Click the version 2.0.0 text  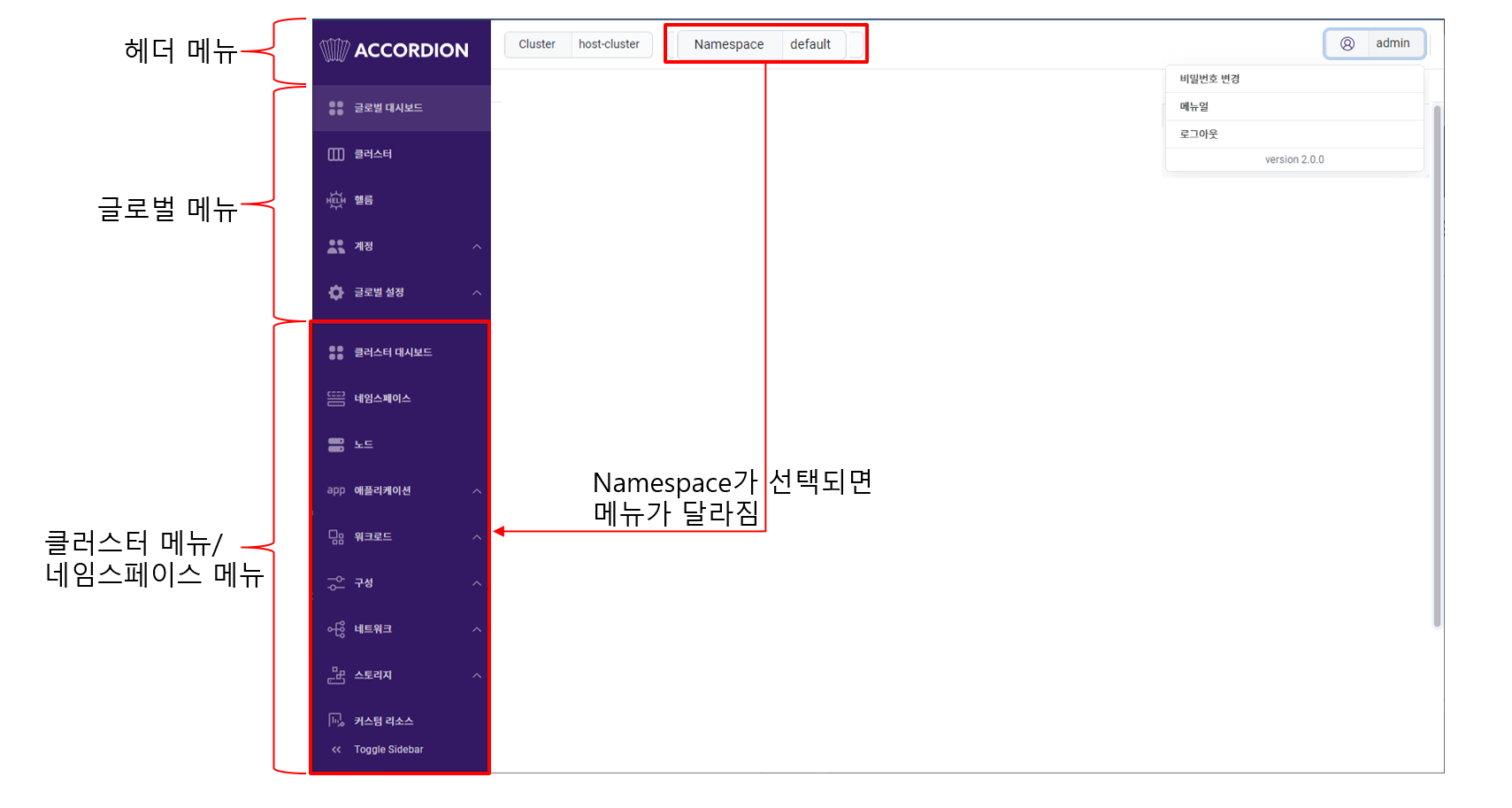point(1294,159)
